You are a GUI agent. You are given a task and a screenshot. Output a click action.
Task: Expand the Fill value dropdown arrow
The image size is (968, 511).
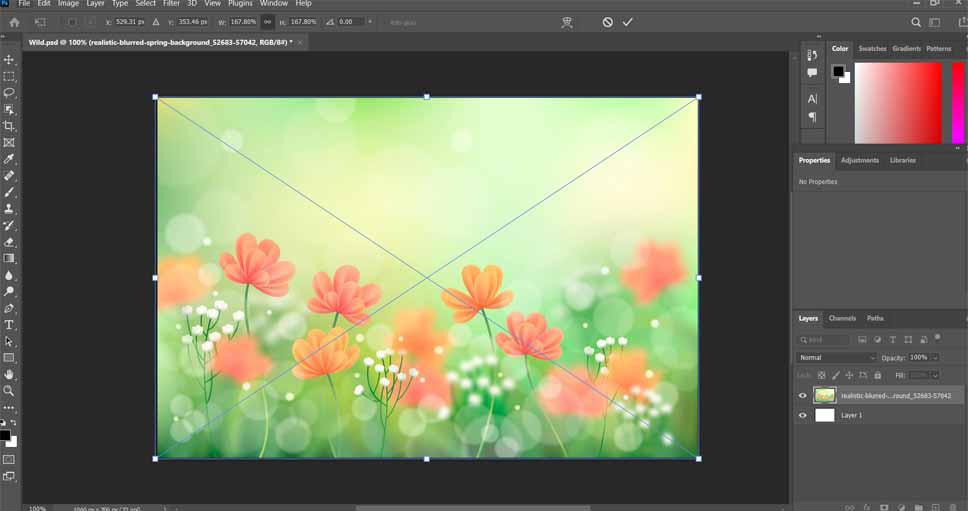935,375
